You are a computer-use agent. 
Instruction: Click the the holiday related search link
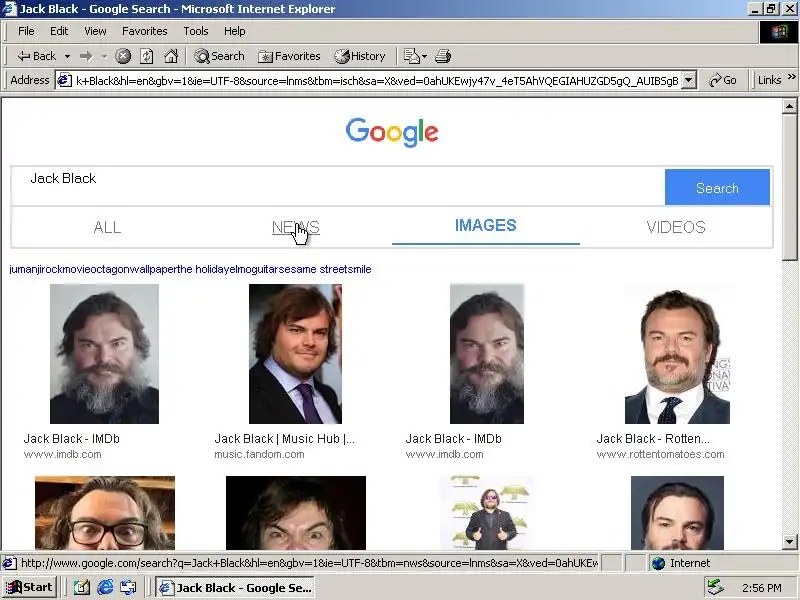[205, 269]
